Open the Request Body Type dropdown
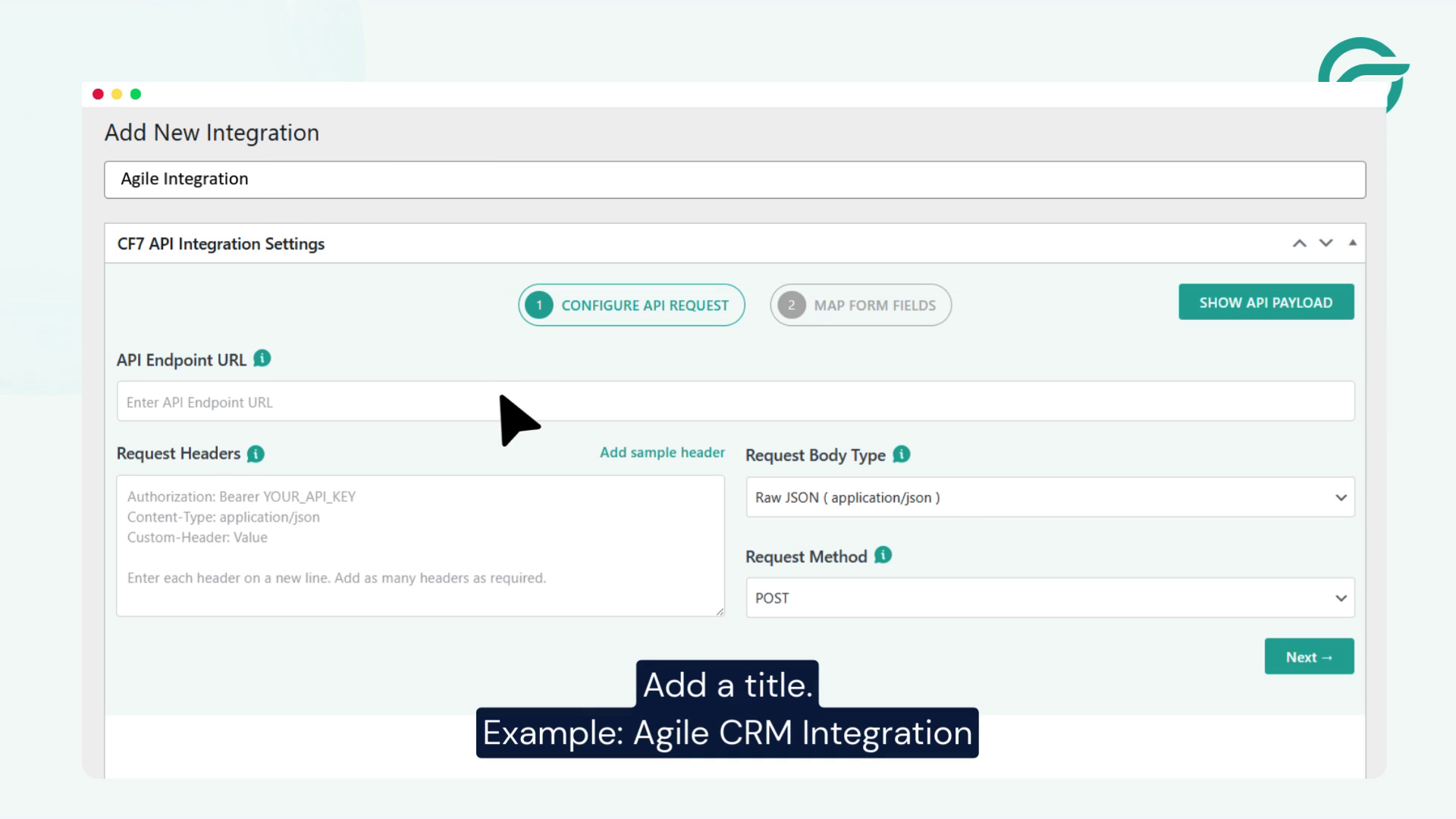This screenshot has width=1456, height=819. click(1050, 497)
